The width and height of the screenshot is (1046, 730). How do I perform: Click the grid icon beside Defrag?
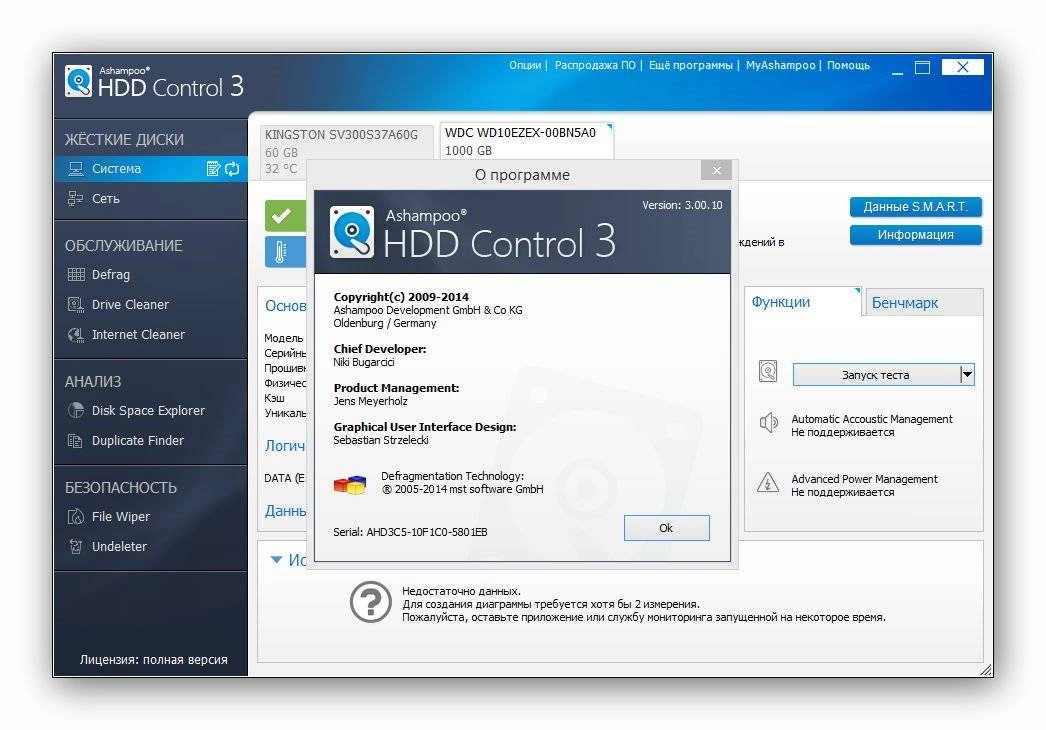click(76, 274)
